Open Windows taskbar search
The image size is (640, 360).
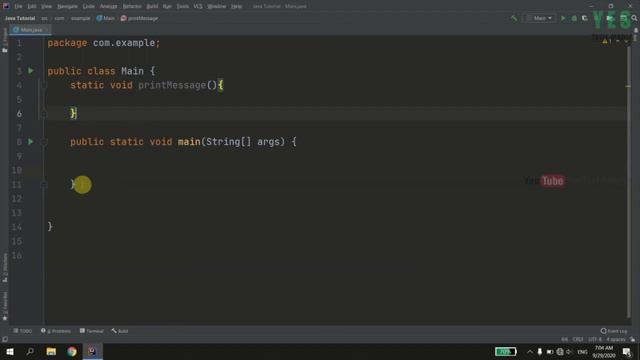pyautogui.click(x=30, y=351)
